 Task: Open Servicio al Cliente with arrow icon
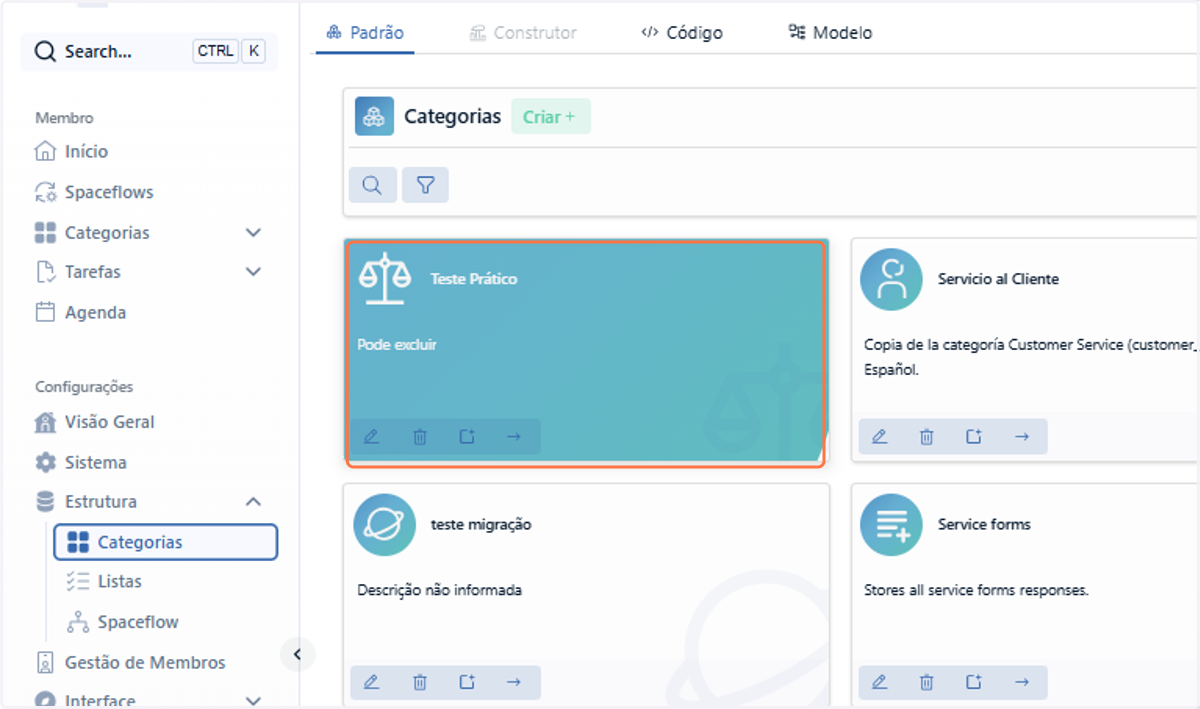pos(1021,437)
